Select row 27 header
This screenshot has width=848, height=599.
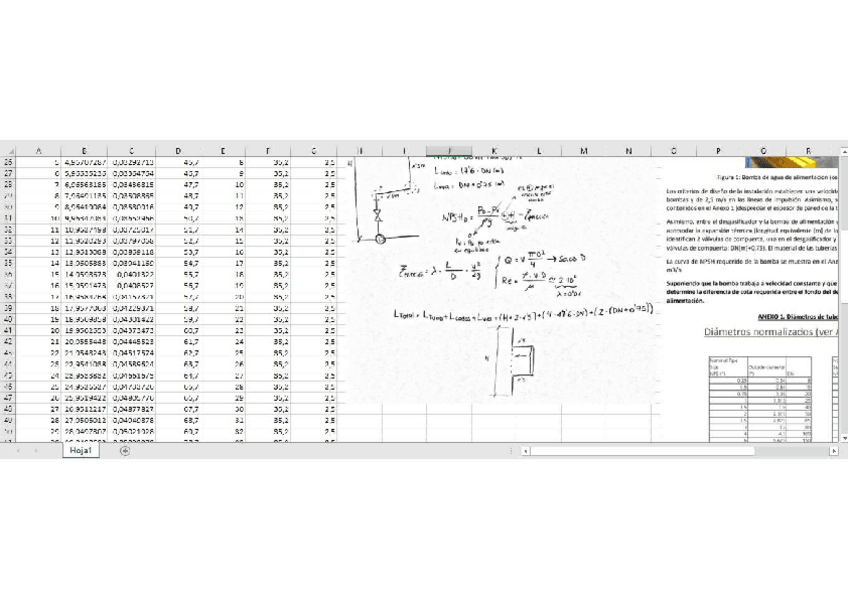click(x=8, y=174)
